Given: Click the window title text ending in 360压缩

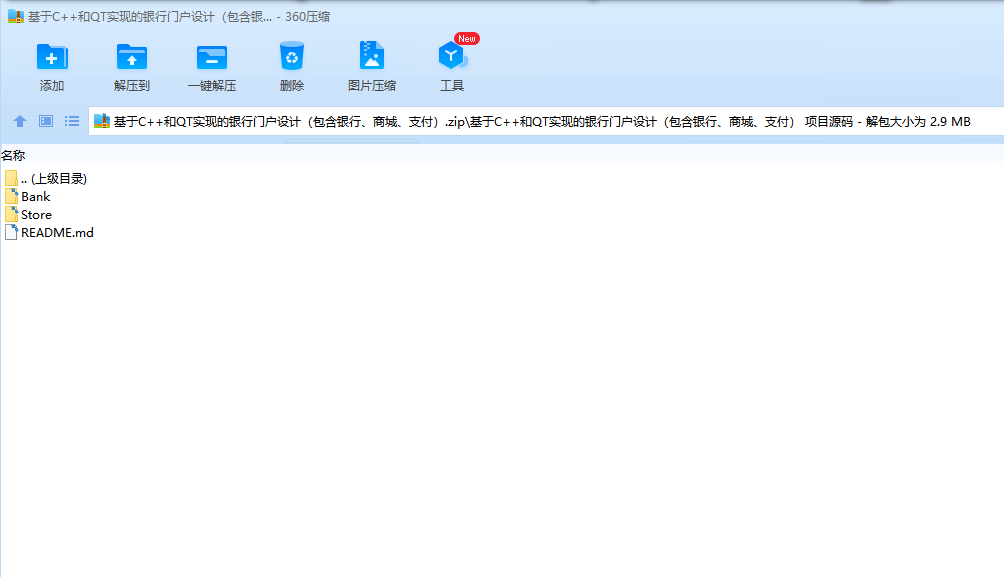Looking at the screenshot, I should click(x=179, y=17).
